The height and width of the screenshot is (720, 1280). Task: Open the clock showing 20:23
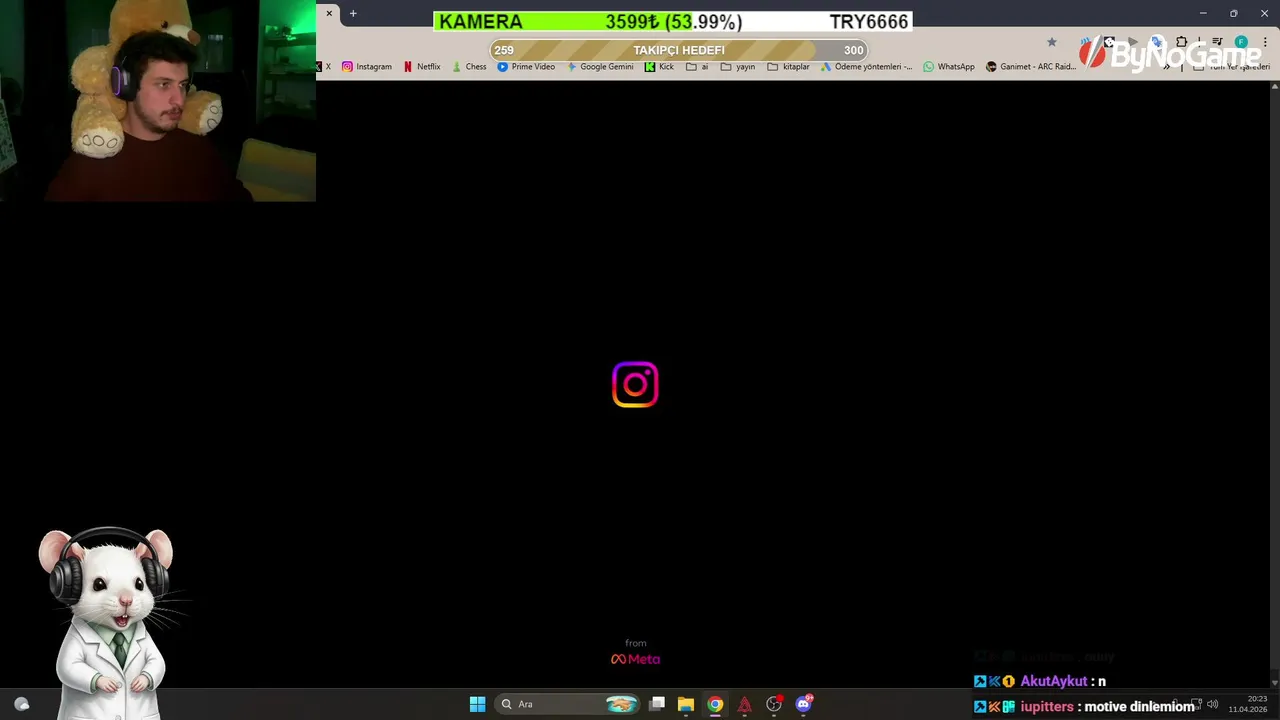(1248, 704)
